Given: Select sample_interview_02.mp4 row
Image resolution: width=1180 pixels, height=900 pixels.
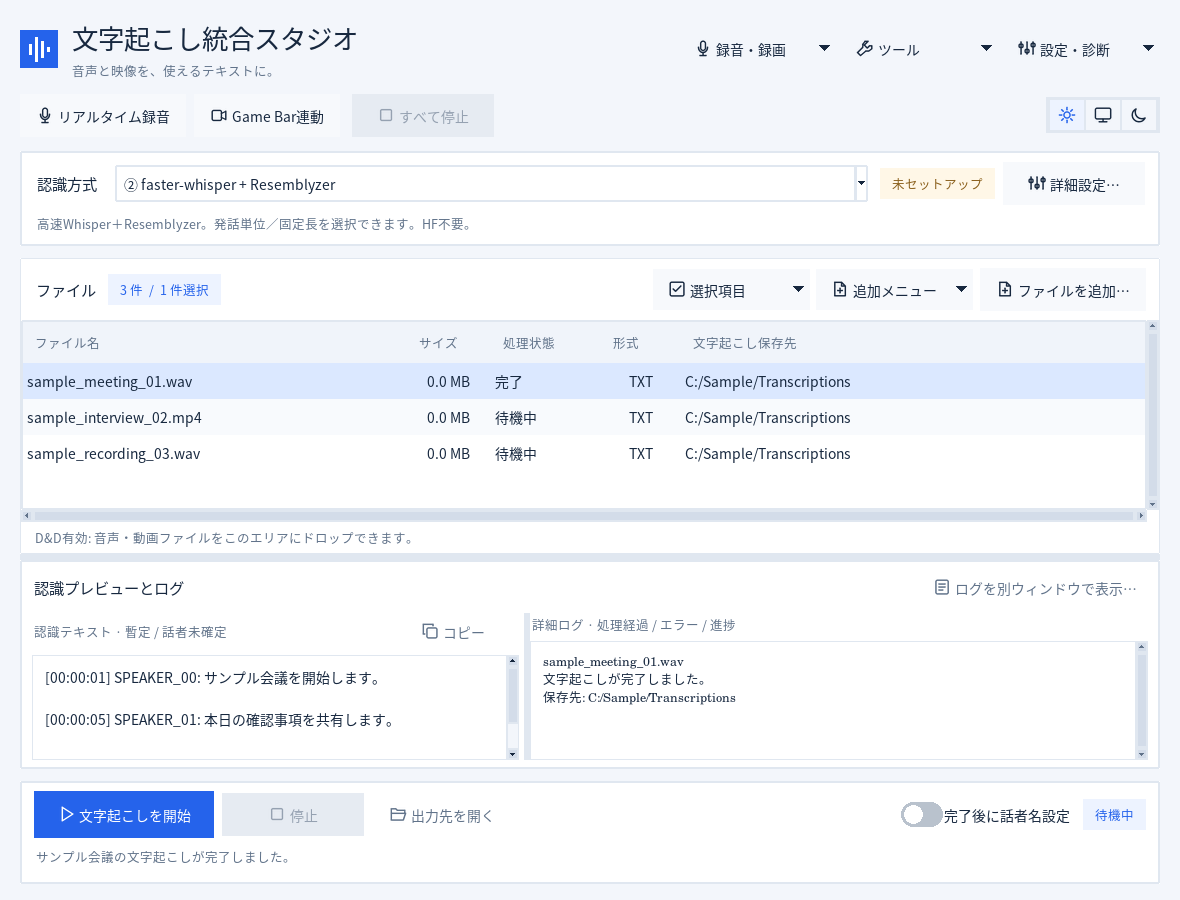Looking at the screenshot, I should [x=584, y=418].
